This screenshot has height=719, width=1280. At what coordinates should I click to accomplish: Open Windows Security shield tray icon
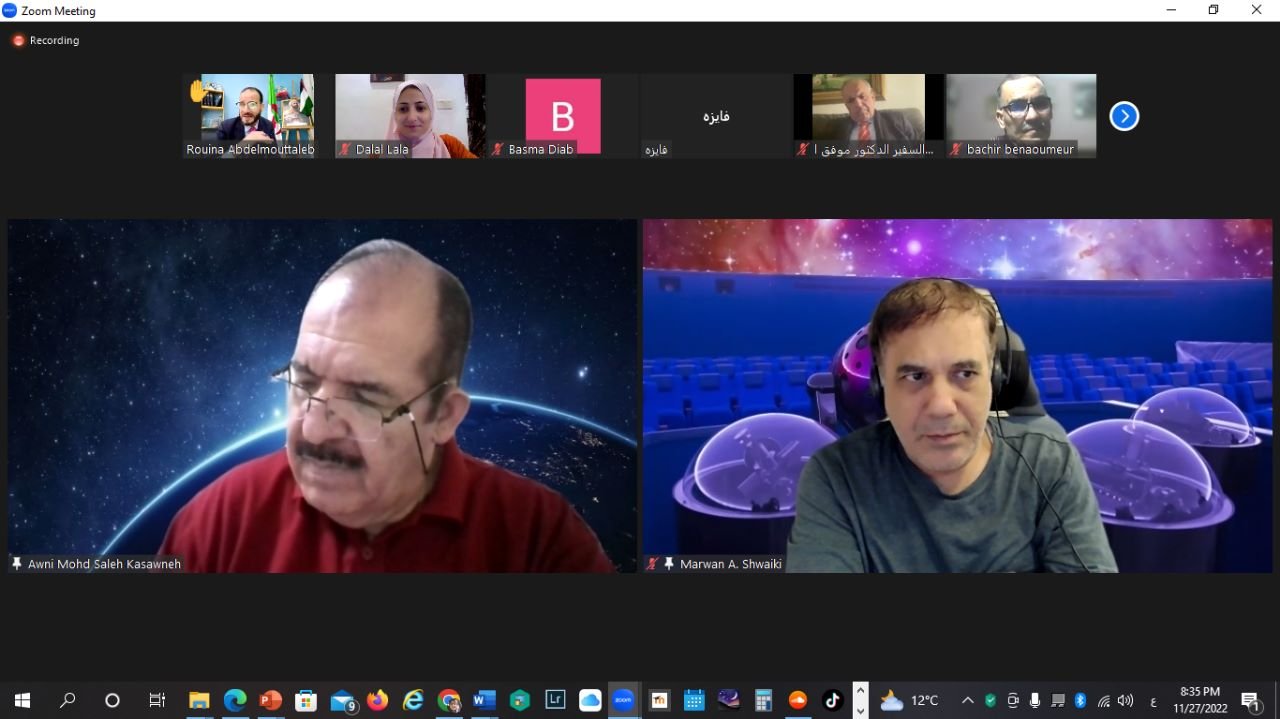pos(990,700)
